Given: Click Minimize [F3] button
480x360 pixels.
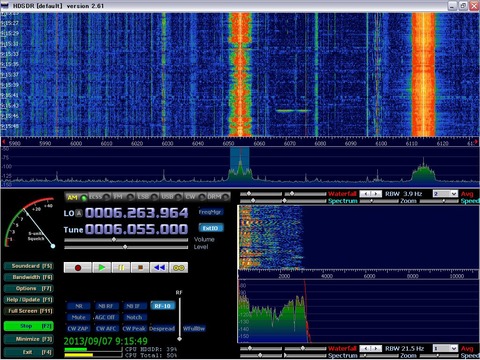Looking at the screenshot, I should point(29,339).
